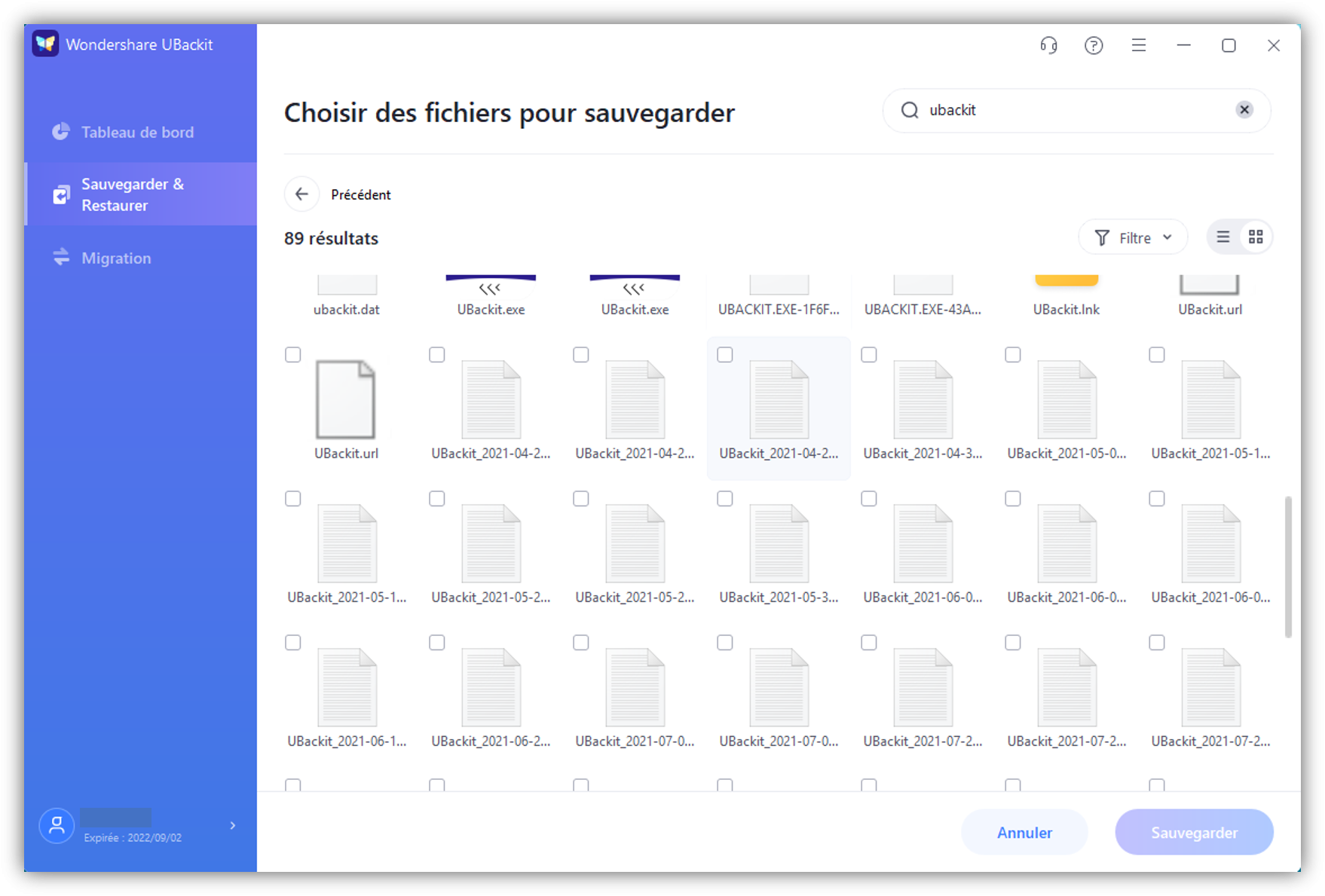Click the ubackit.dat file name
This screenshot has height=896, width=1325.
click(x=347, y=310)
